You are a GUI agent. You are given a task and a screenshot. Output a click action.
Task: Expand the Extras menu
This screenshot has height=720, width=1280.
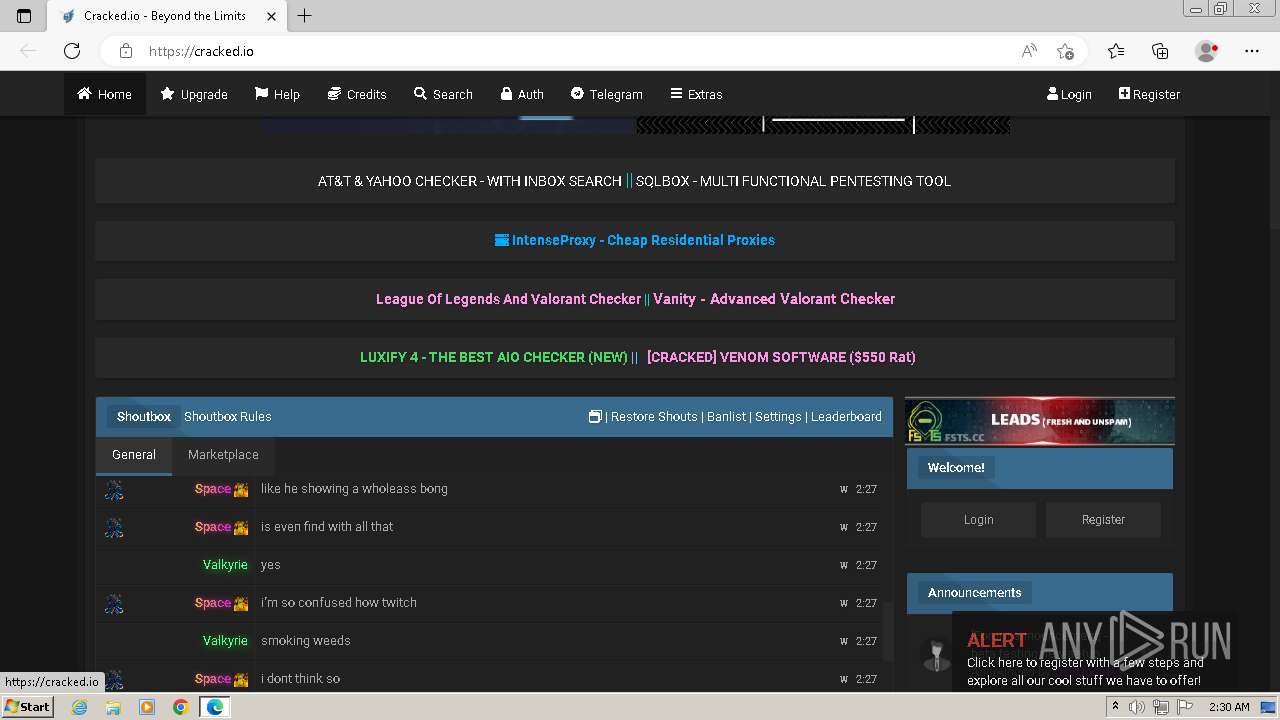(x=696, y=94)
